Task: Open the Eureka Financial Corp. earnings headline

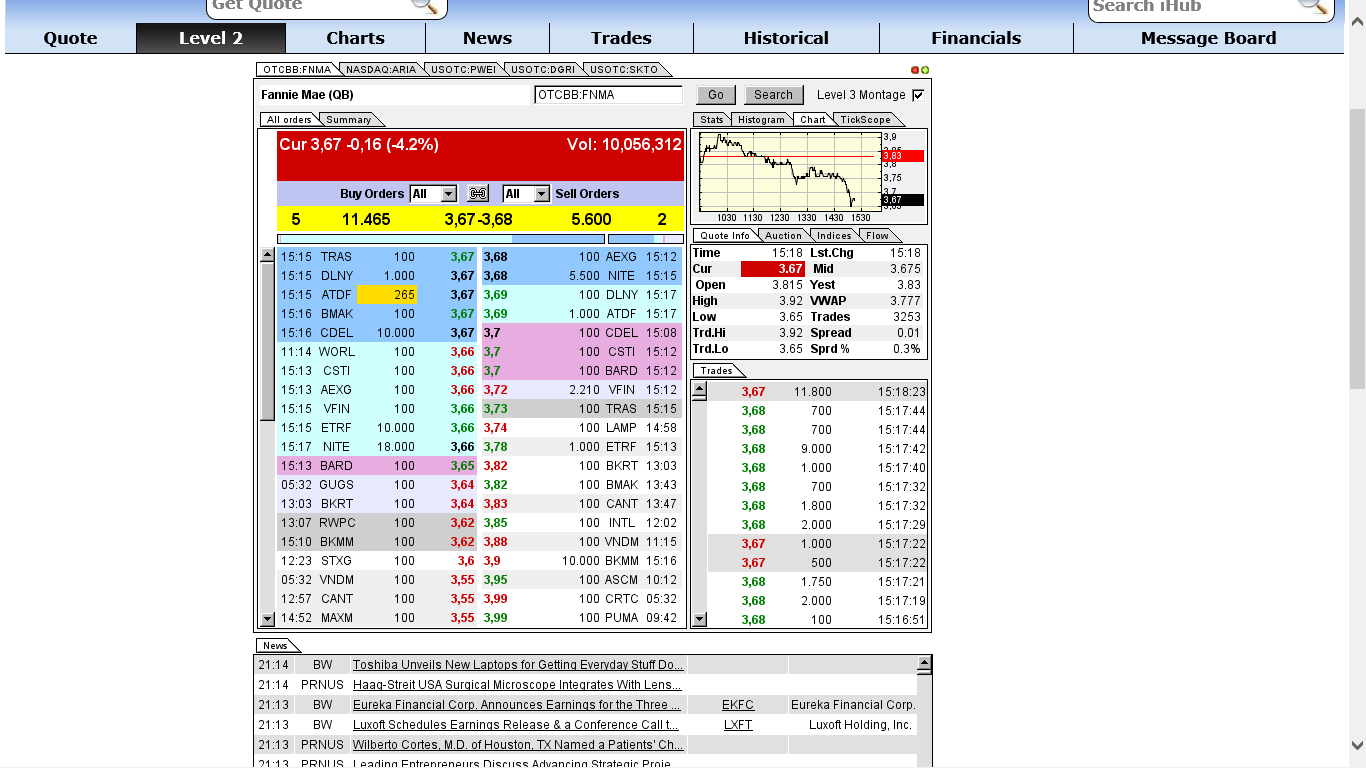Action: click(517, 705)
